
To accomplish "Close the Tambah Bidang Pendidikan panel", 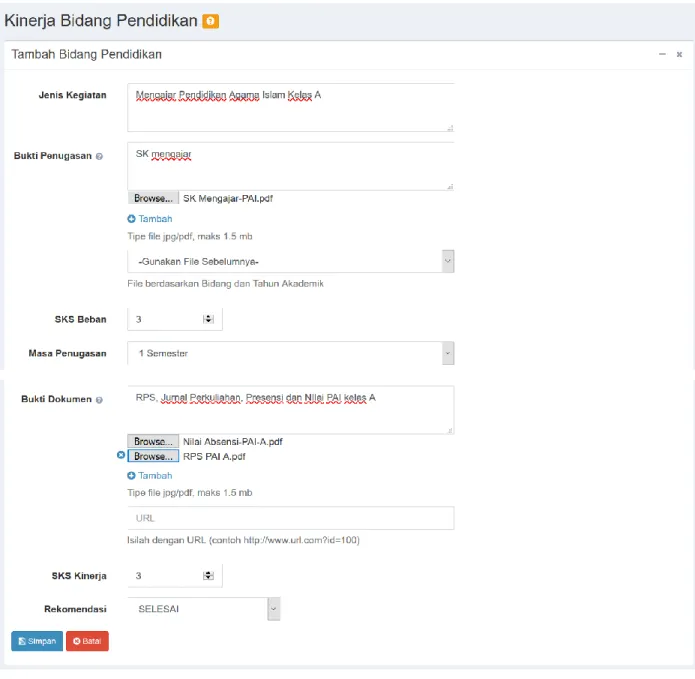I will (679, 54).
